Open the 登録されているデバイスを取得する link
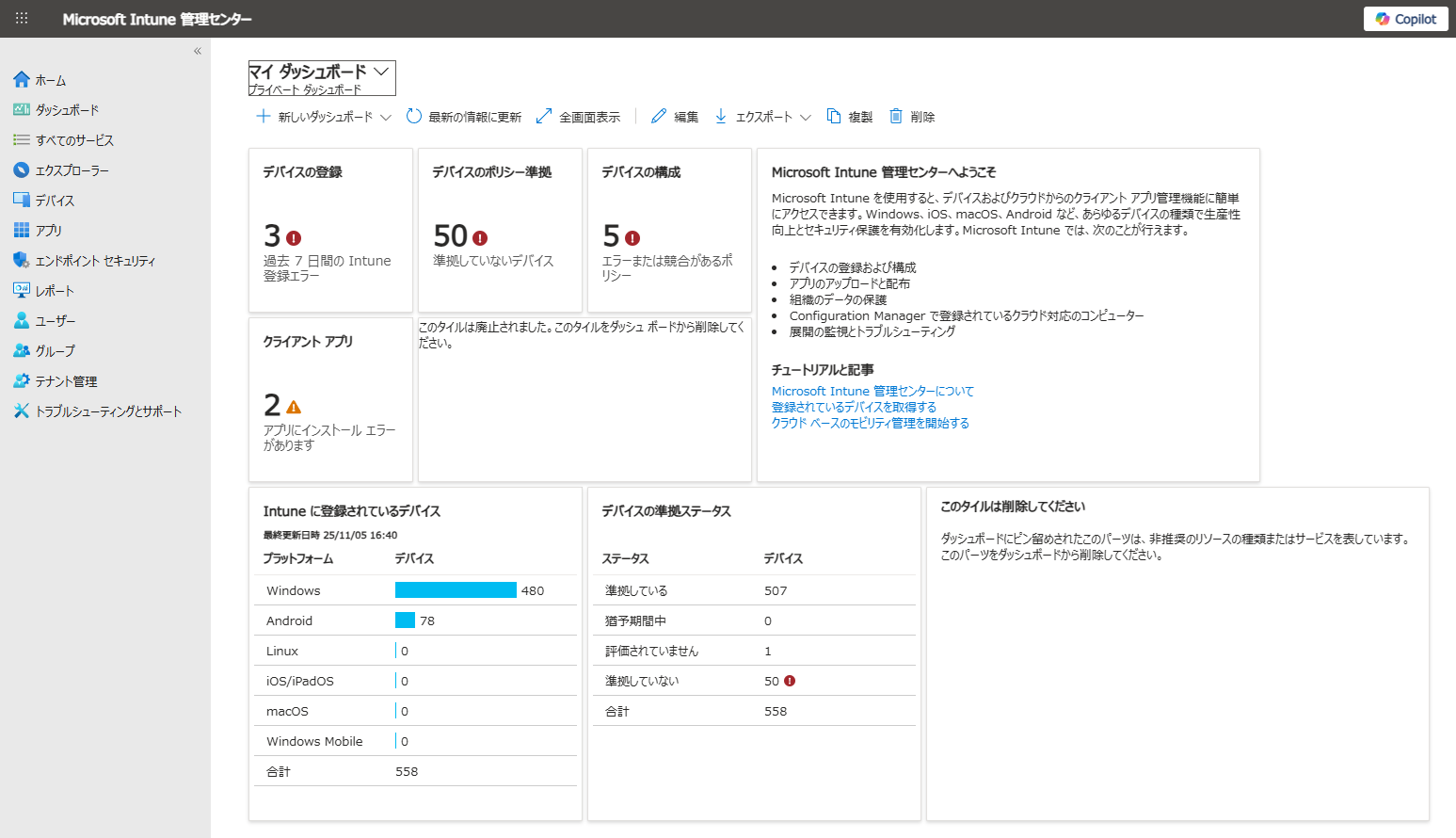The width and height of the screenshot is (1456, 838). (x=854, y=408)
